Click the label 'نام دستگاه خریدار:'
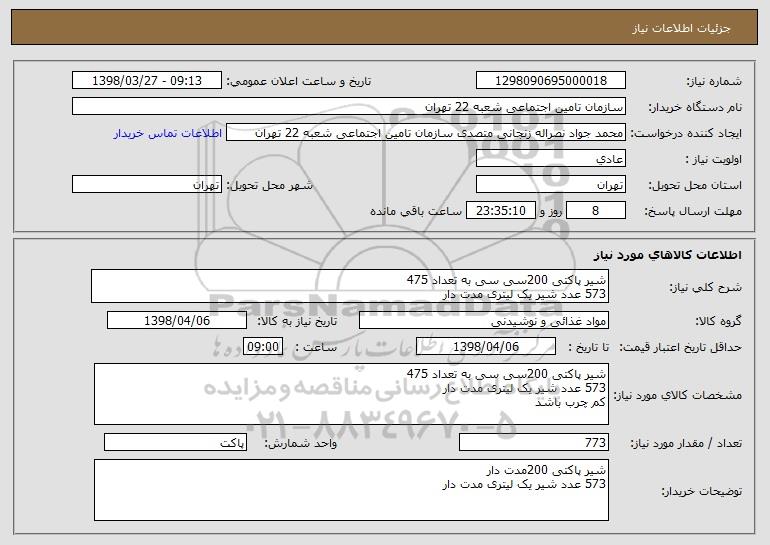Screen dimensions: 770x545 (696, 107)
